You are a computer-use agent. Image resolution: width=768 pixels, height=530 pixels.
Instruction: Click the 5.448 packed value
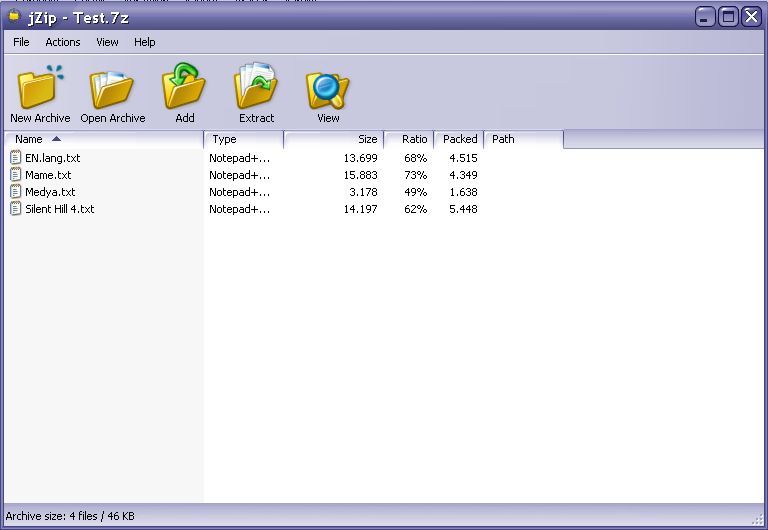pos(463,209)
